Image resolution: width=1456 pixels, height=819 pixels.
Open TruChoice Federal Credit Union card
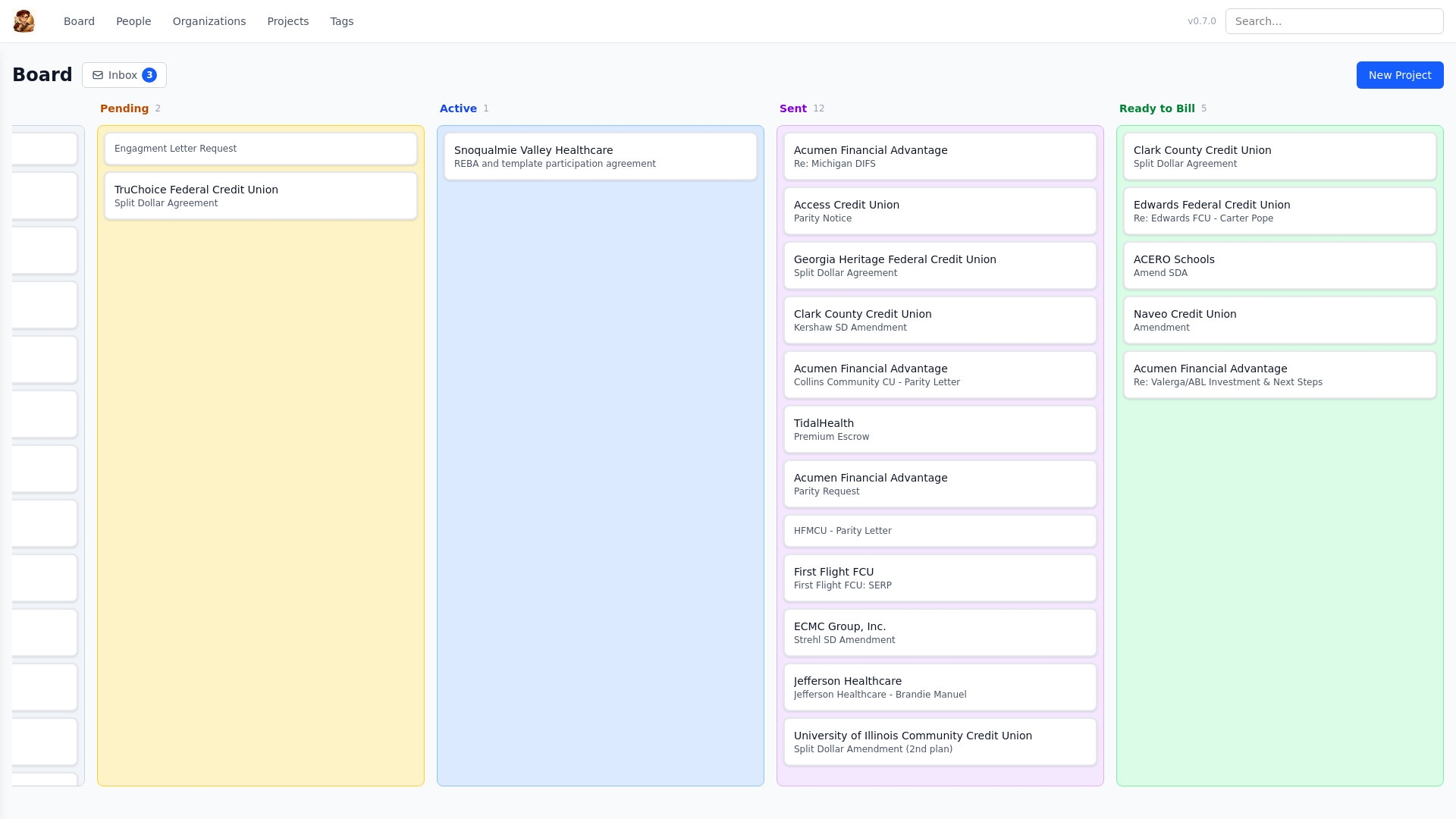[261, 196]
